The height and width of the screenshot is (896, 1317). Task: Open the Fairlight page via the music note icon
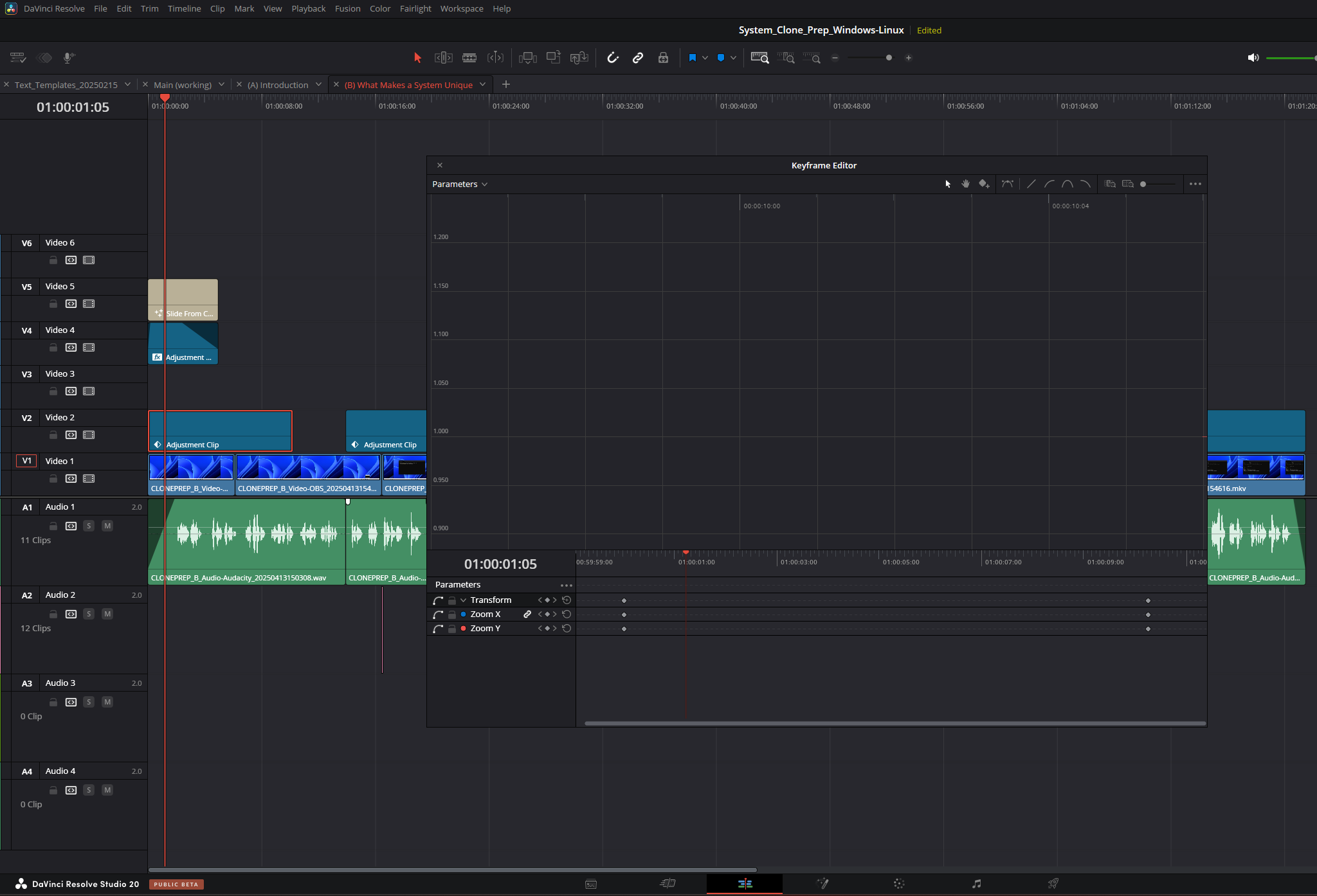tap(976, 884)
